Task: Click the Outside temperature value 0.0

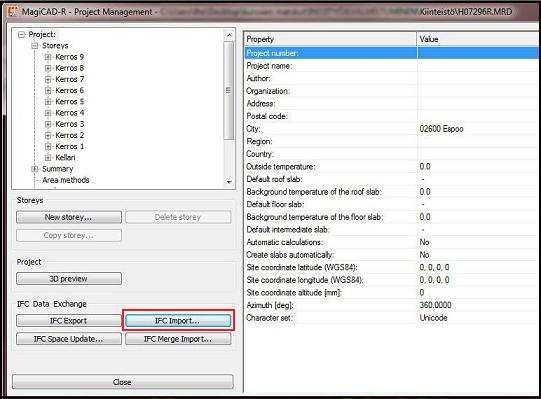Action: [425, 166]
